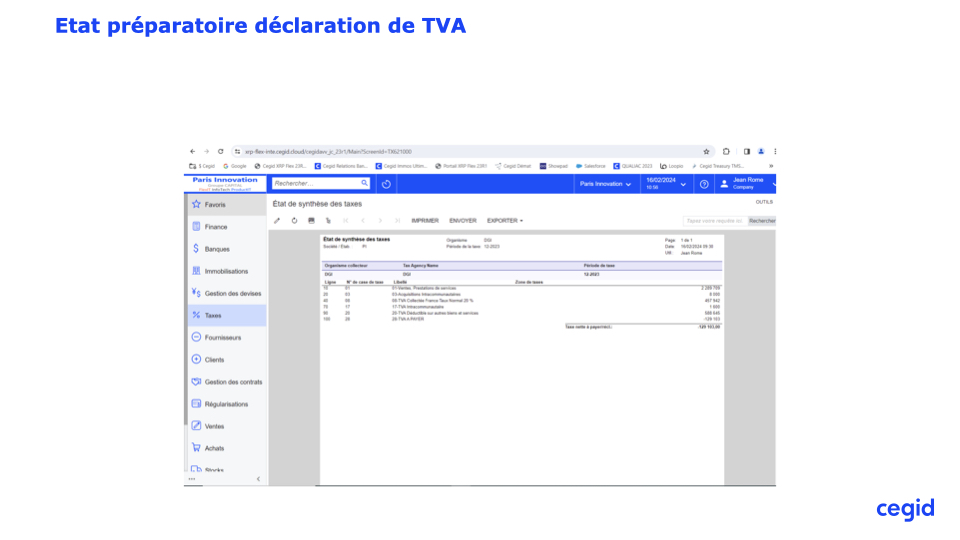Viewport: 960px width, 540px height.
Task: Collapse the sidebar navigation panel
Action: click(x=258, y=479)
